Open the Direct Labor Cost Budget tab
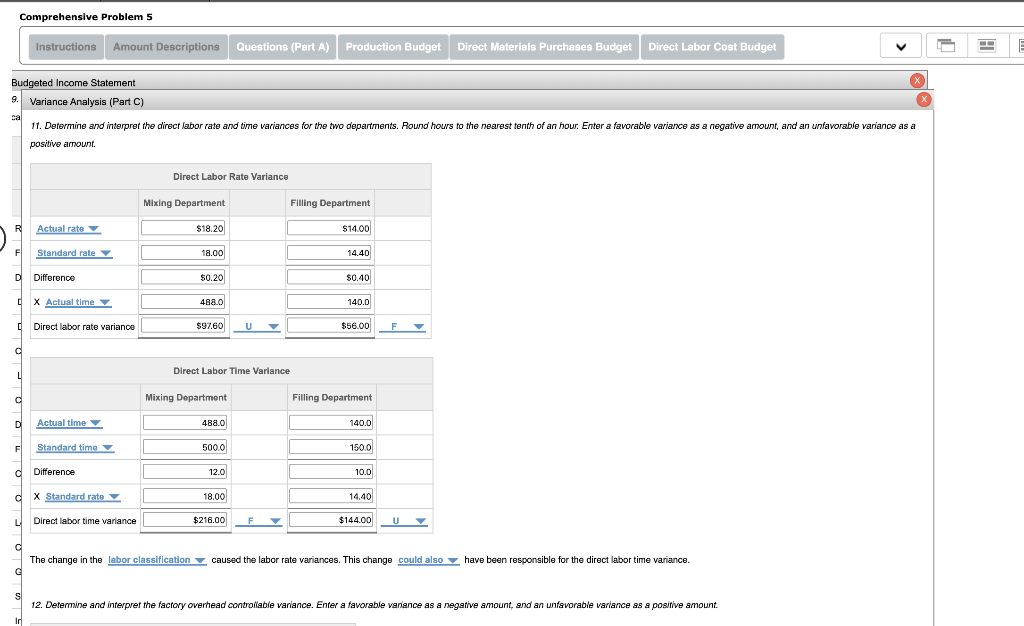The image size is (1024, 626). [712, 47]
